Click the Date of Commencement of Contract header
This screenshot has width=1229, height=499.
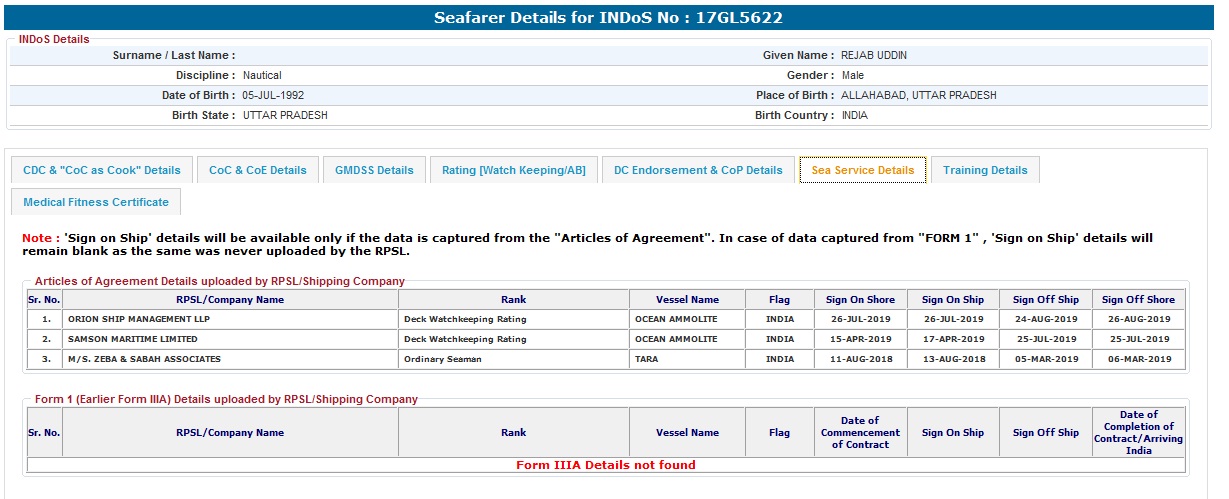tap(860, 433)
